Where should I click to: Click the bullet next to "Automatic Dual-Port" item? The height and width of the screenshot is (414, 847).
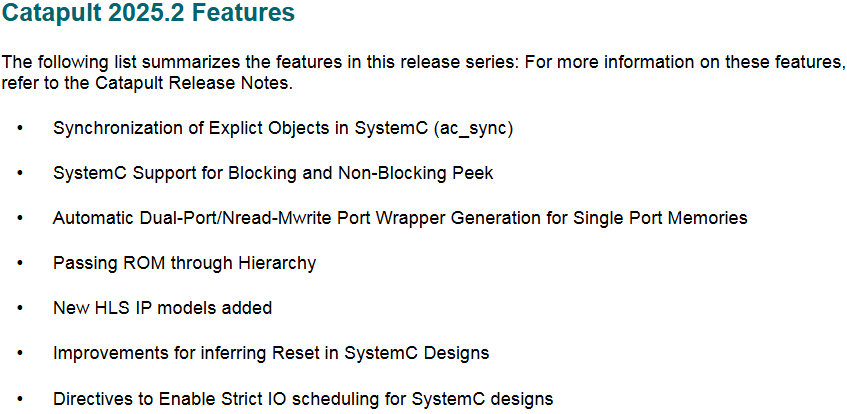click(21, 219)
